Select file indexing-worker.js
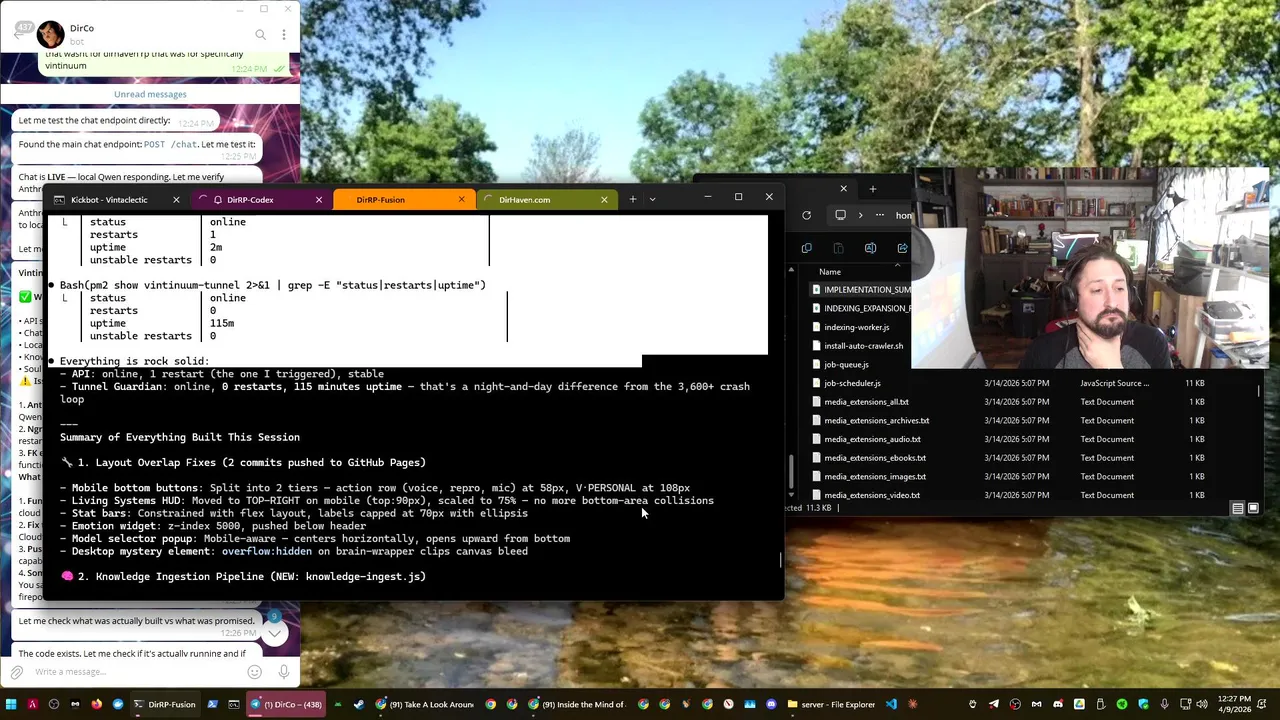Image resolution: width=1280 pixels, height=720 pixels. [x=856, y=327]
